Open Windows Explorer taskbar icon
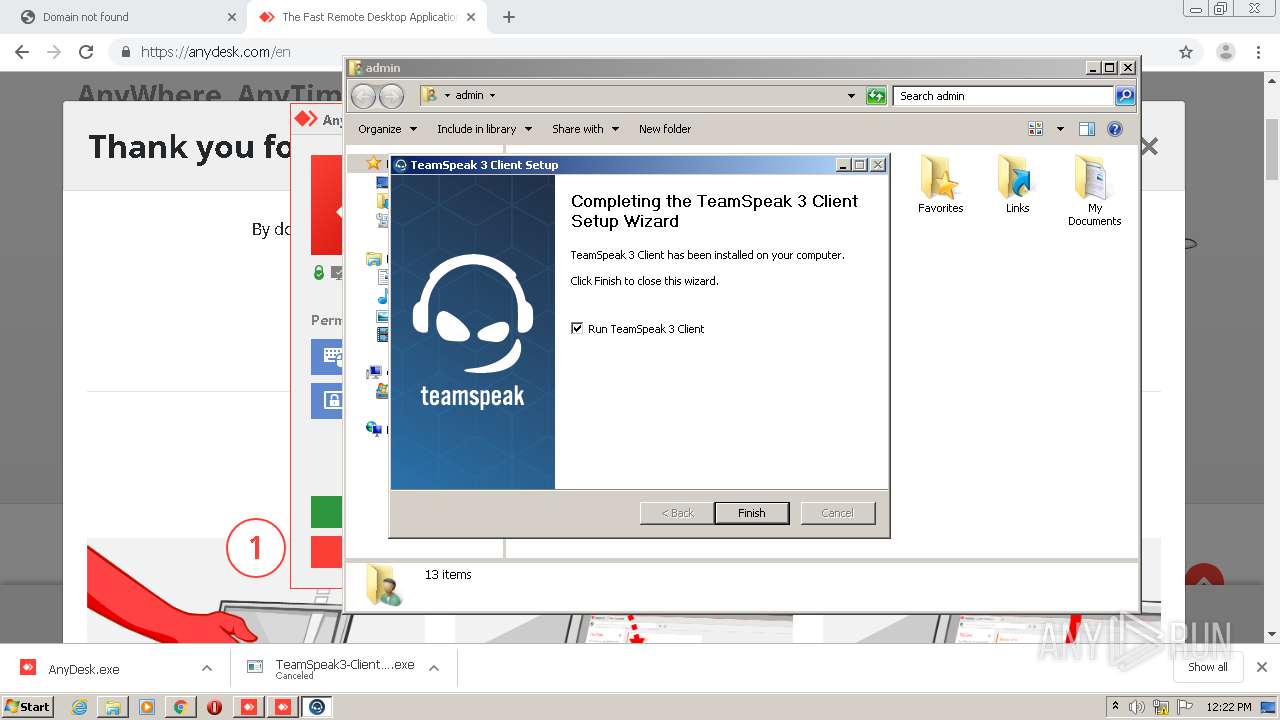Viewport: 1280px width, 720px height. pos(113,707)
